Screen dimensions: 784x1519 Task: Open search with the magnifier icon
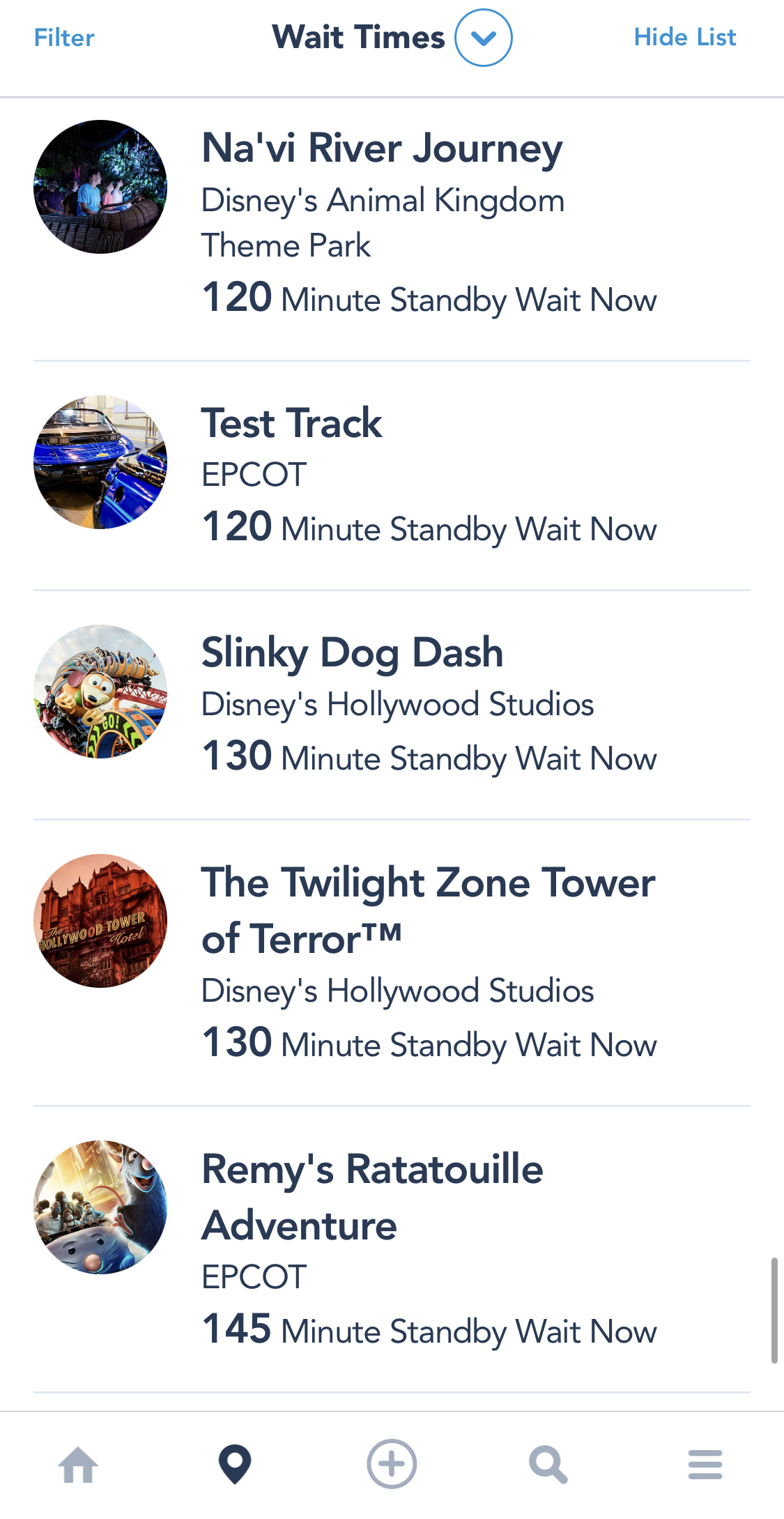[548, 1464]
